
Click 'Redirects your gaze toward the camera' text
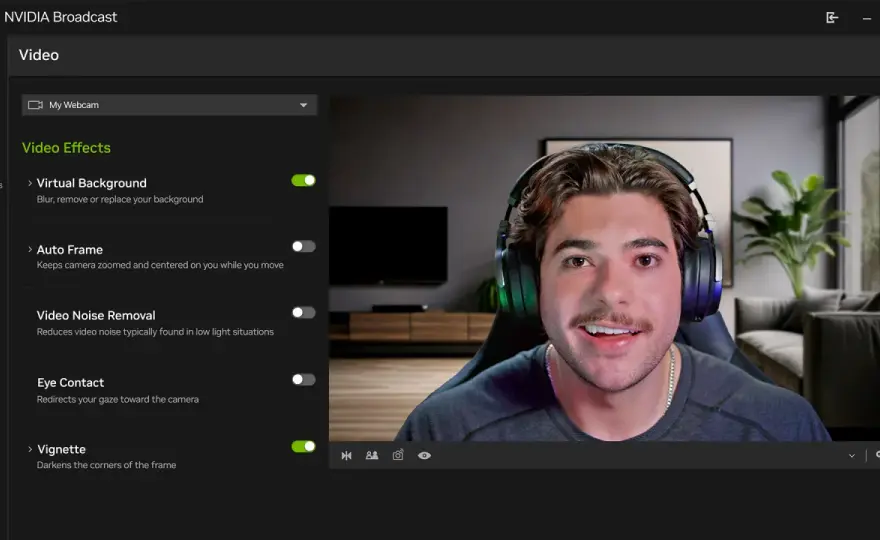click(118, 399)
